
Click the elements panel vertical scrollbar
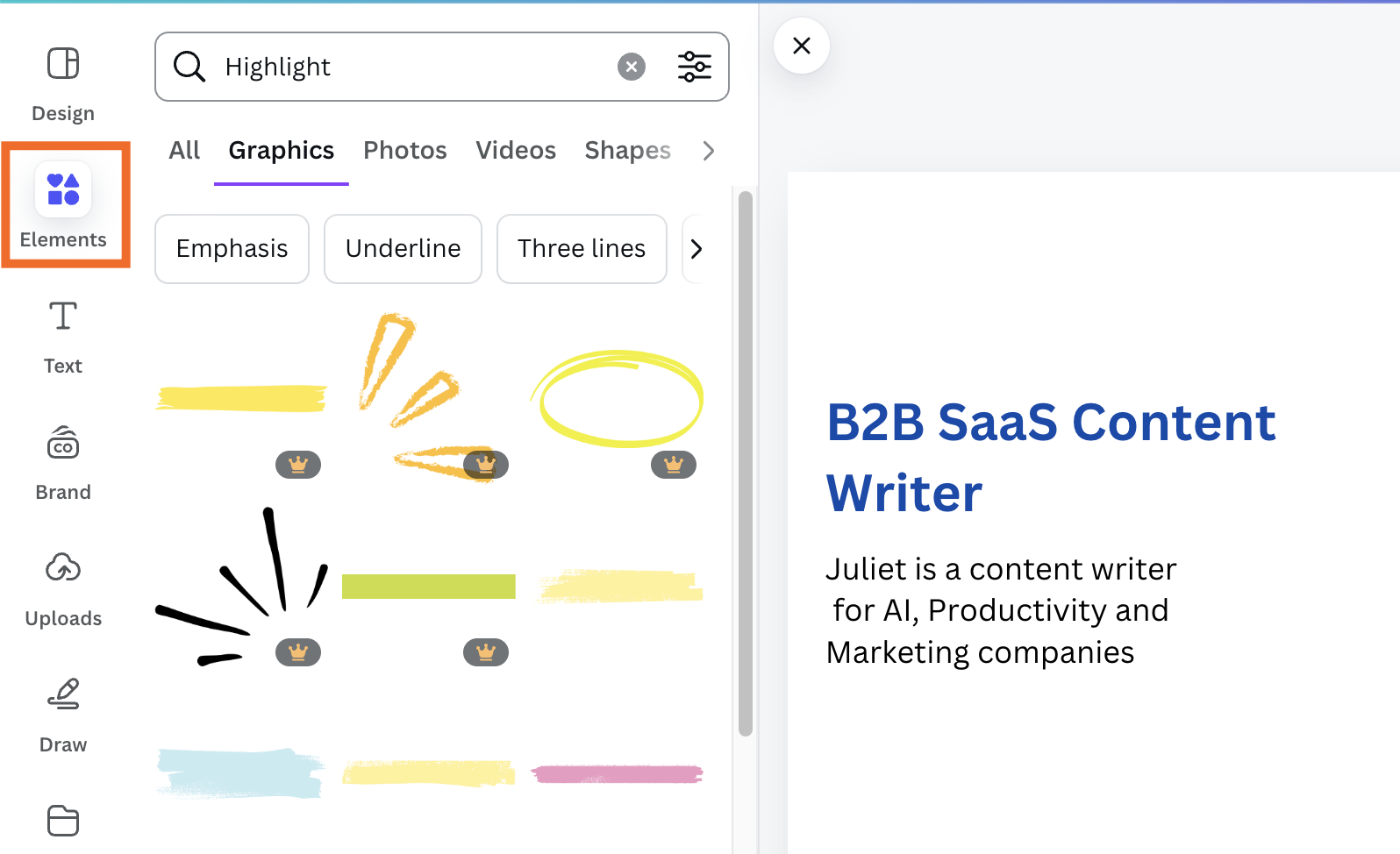point(746,463)
